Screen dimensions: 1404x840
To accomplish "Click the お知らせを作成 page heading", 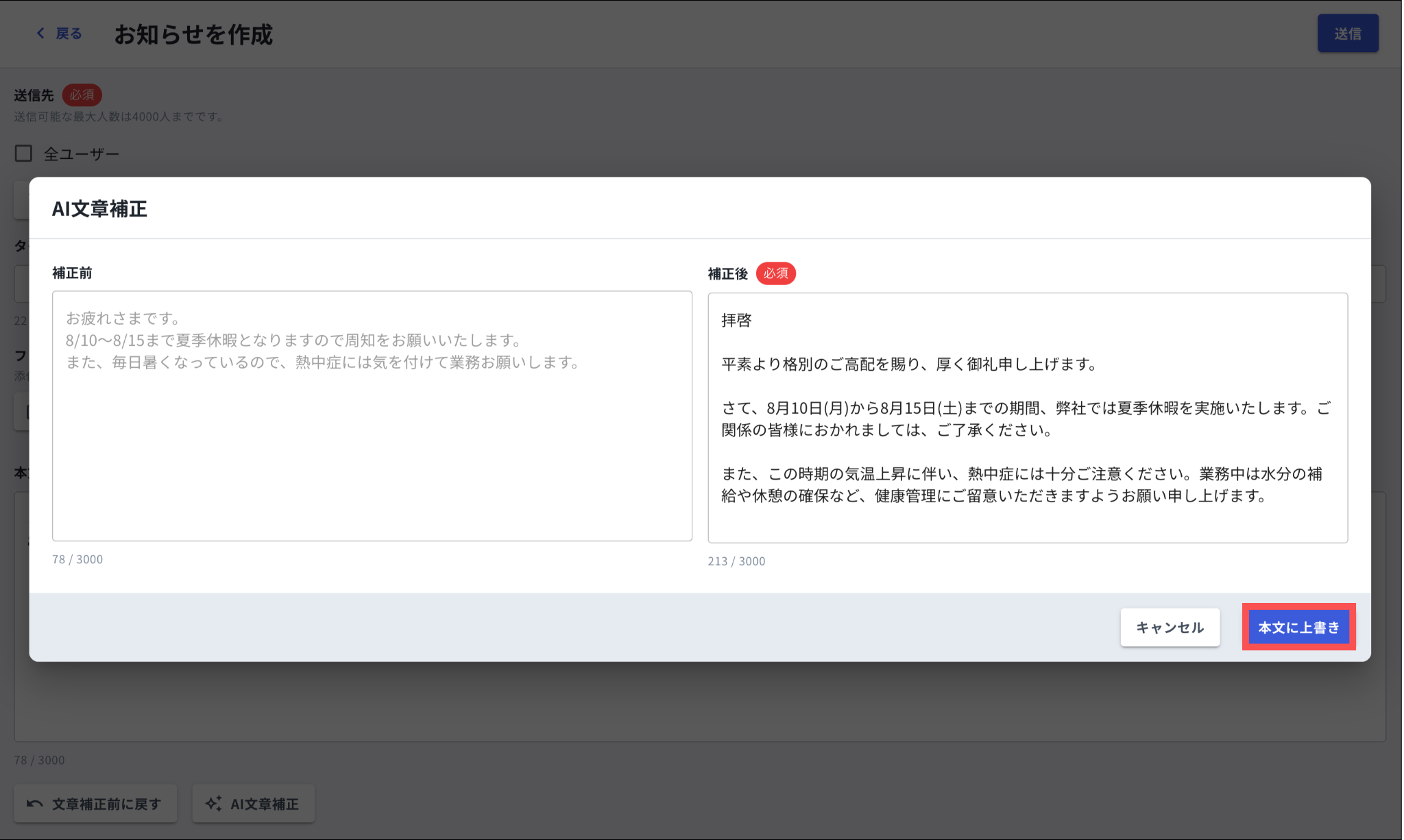I will (193, 34).
